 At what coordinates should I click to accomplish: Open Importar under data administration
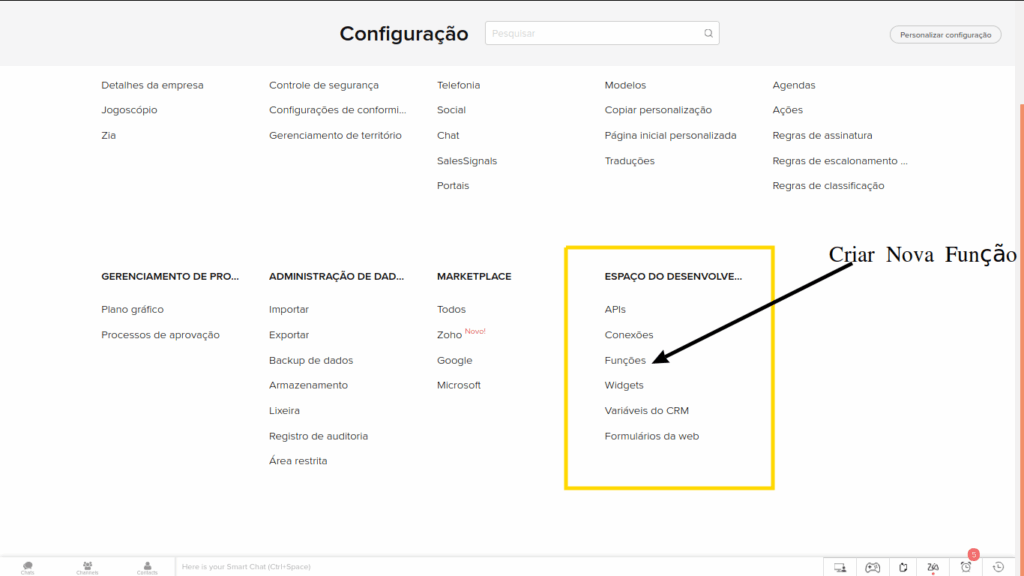(289, 309)
